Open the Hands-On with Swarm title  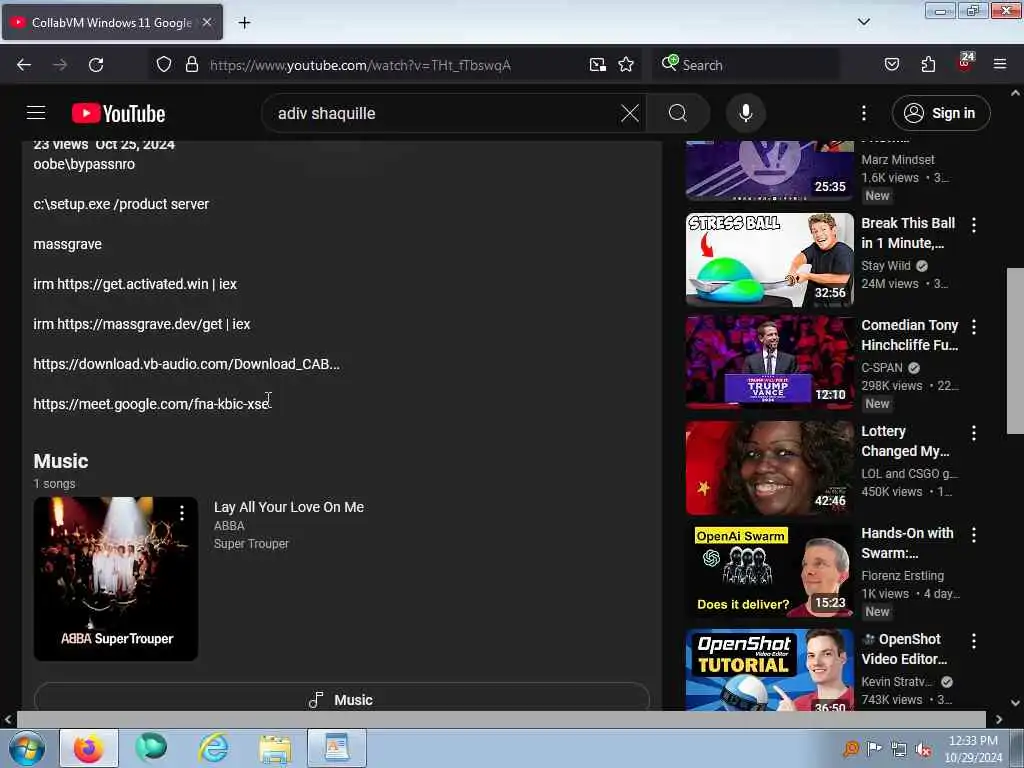(907, 543)
